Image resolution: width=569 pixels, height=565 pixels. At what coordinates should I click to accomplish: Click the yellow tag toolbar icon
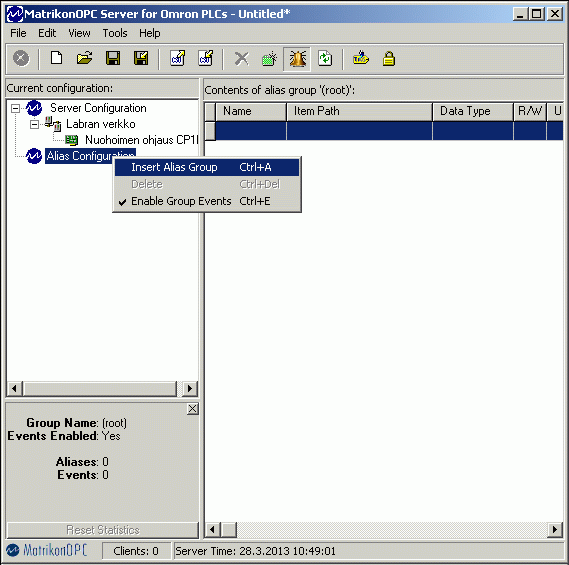[361, 58]
